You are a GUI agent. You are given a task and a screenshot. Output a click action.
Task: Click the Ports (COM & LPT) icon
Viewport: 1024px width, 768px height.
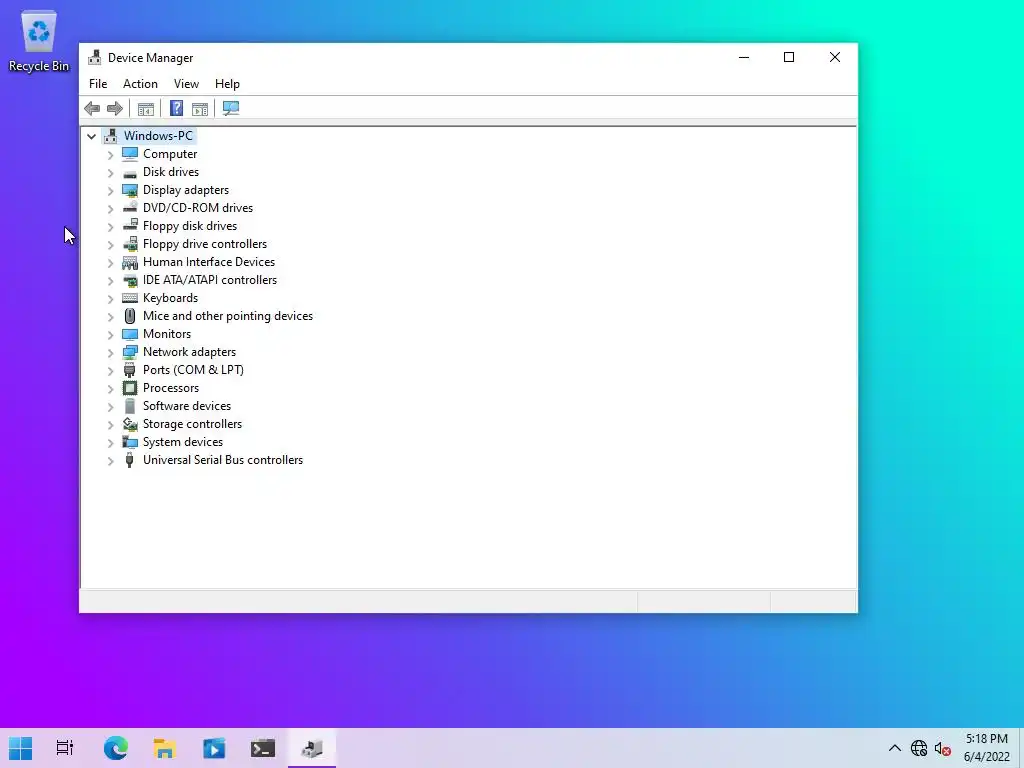pos(130,370)
